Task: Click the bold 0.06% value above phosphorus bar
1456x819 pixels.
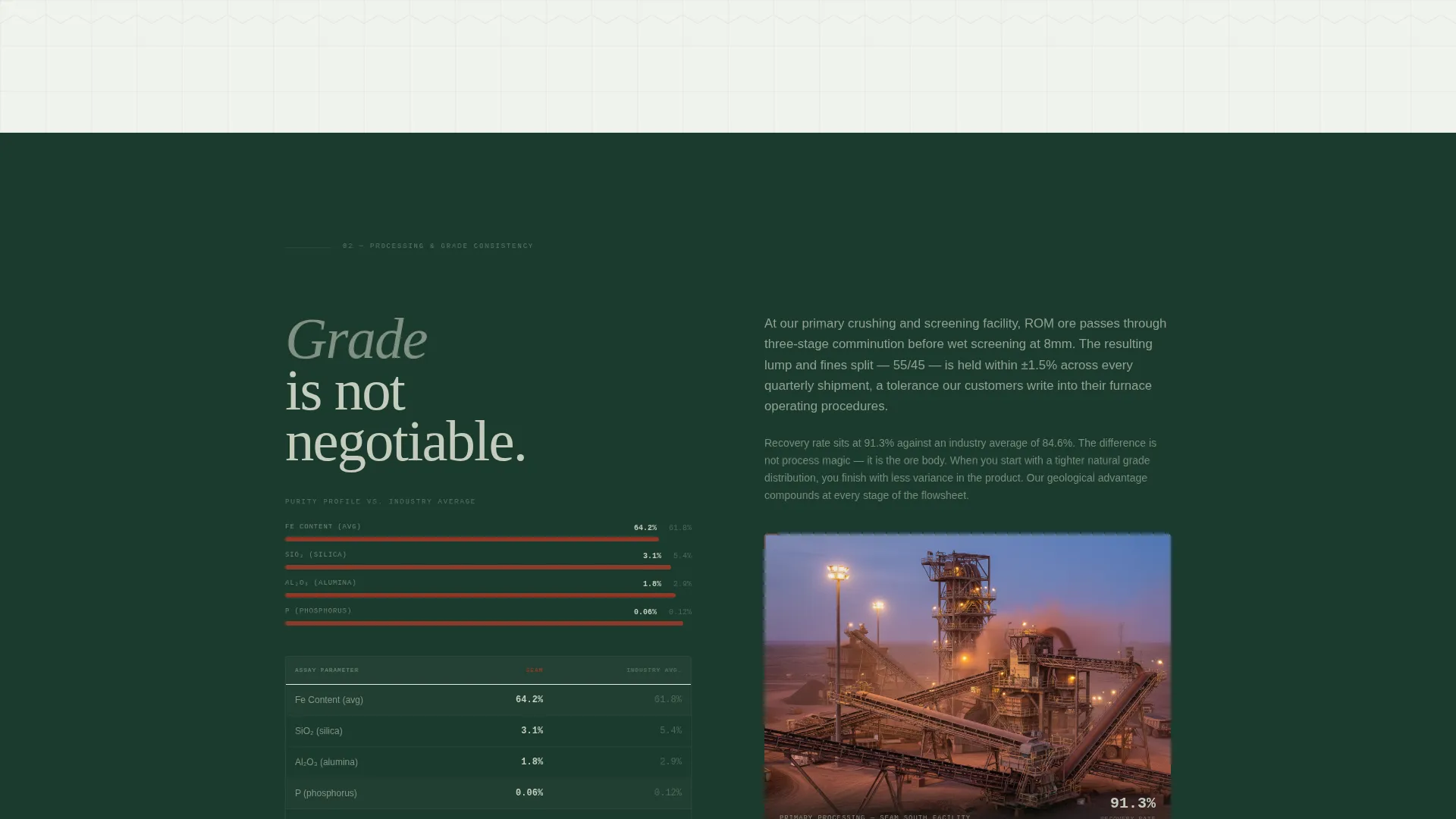Action: coord(645,612)
